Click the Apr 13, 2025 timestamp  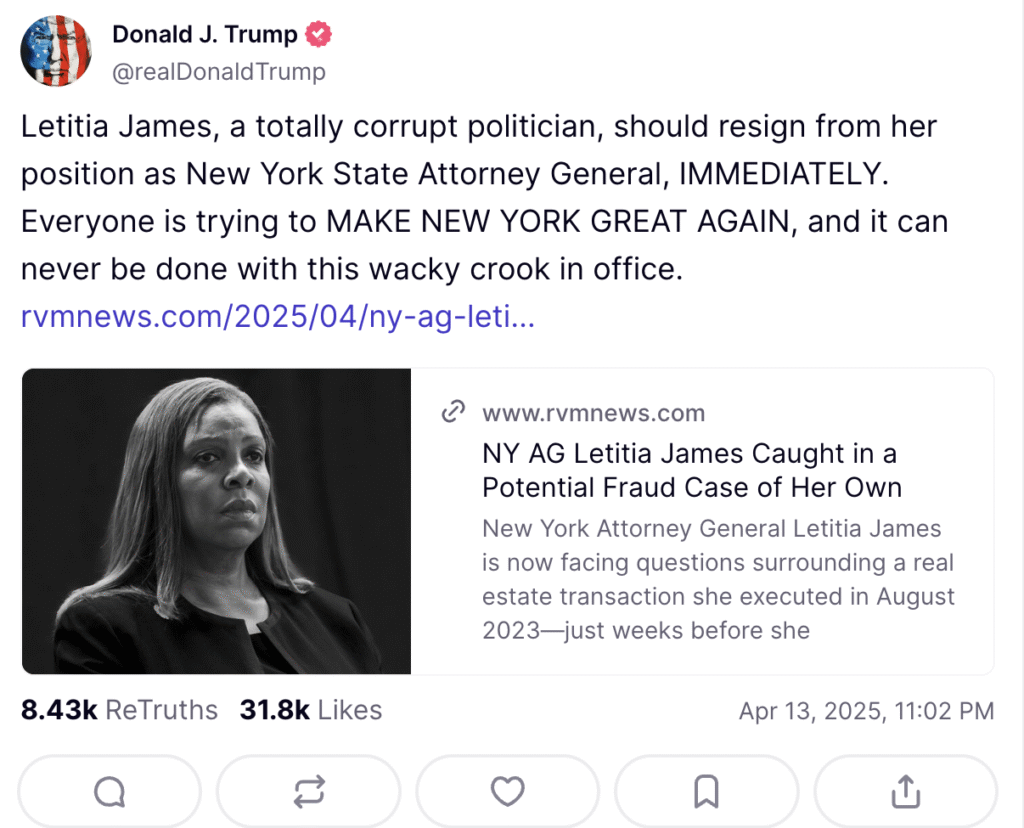point(866,711)
